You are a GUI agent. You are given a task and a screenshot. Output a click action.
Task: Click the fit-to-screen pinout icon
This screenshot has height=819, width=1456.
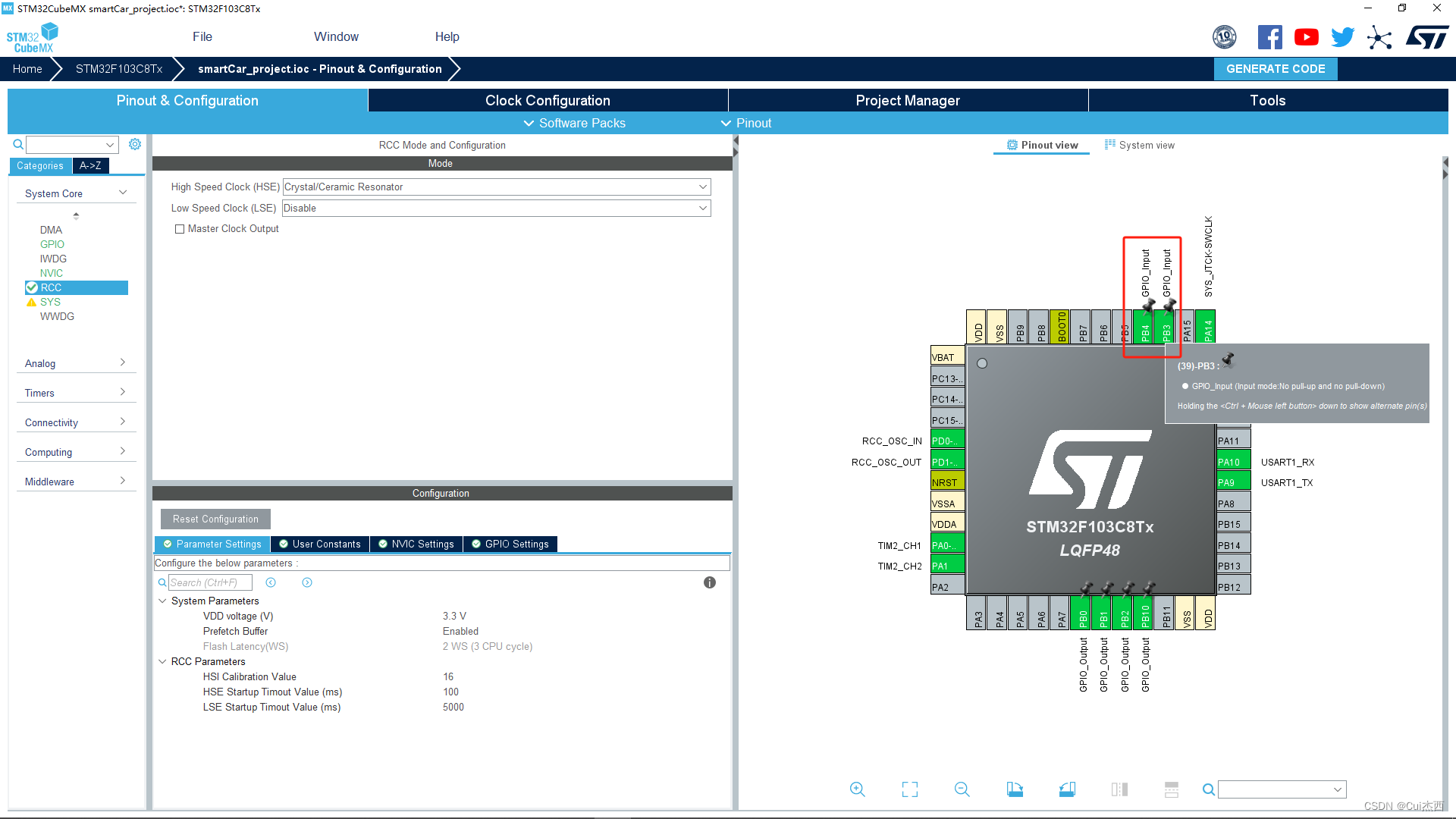click(909, 789)
